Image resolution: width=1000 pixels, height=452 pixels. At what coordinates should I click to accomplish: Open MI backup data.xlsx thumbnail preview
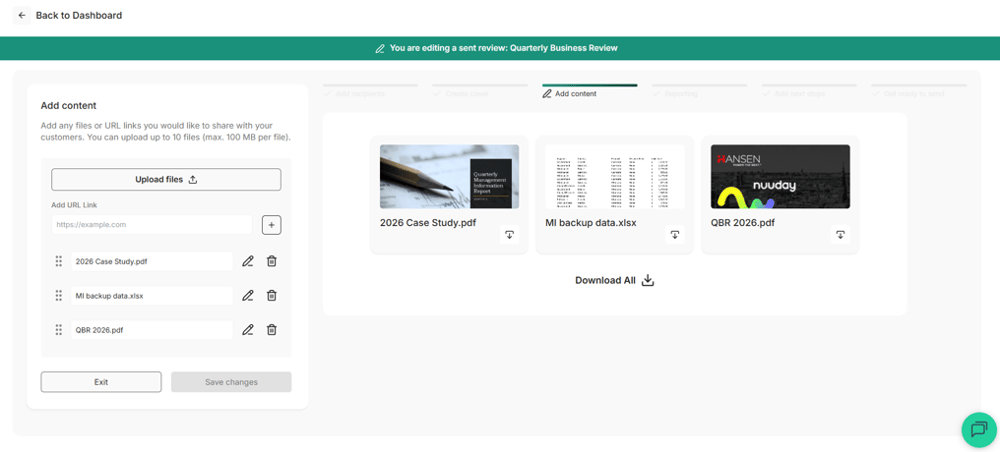[x=615, y=177]
